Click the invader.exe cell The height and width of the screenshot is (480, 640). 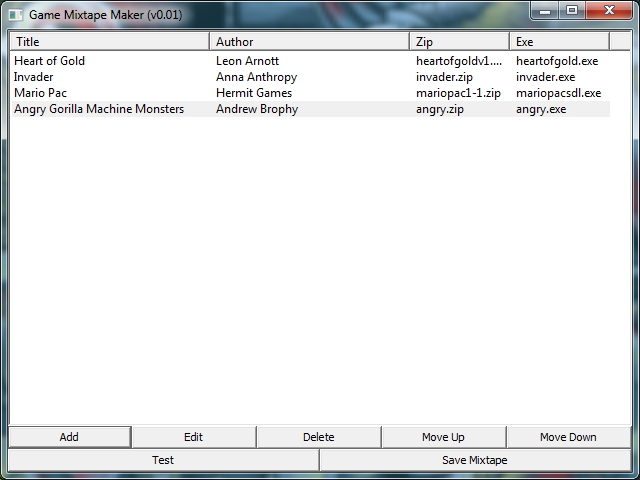coord(545,77)
